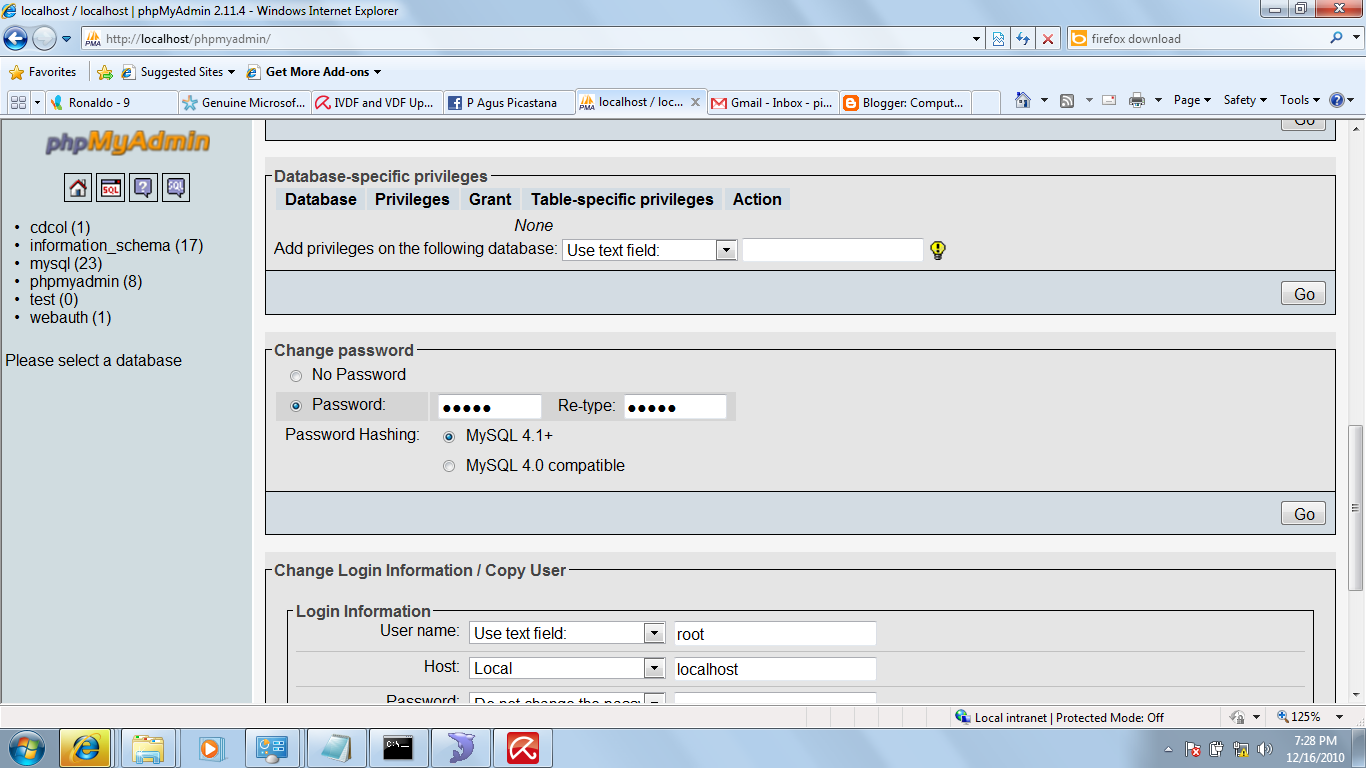
Task: Open the Host 'Local' dropdown
Action: click(567, 668)
